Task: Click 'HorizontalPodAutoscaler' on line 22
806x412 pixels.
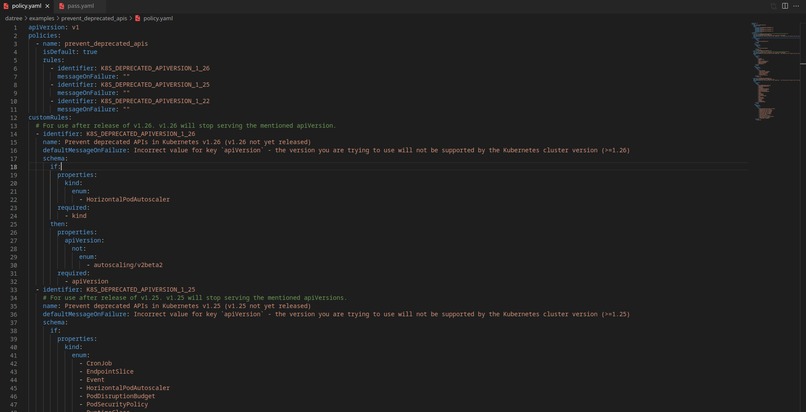Action: (128, 200)
